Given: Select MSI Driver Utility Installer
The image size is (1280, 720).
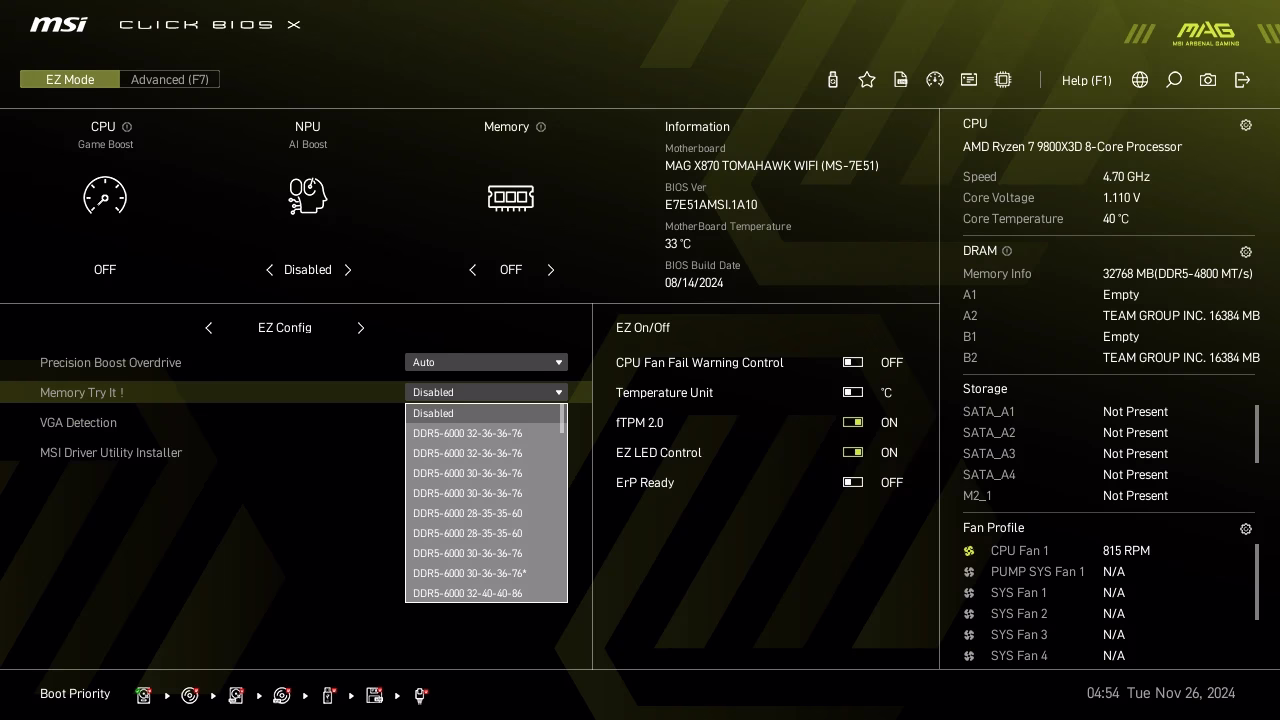Looking at the screenshot, I should click(x=111, y=452).
